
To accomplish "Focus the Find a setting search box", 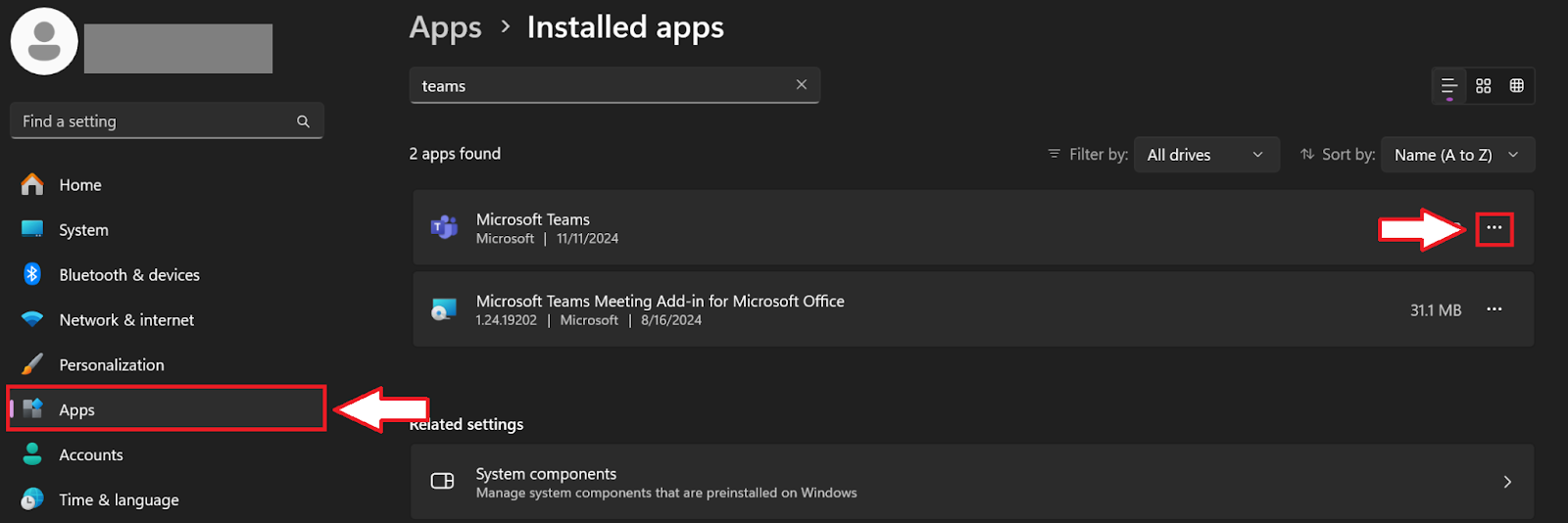I will [x=167, y=120].
